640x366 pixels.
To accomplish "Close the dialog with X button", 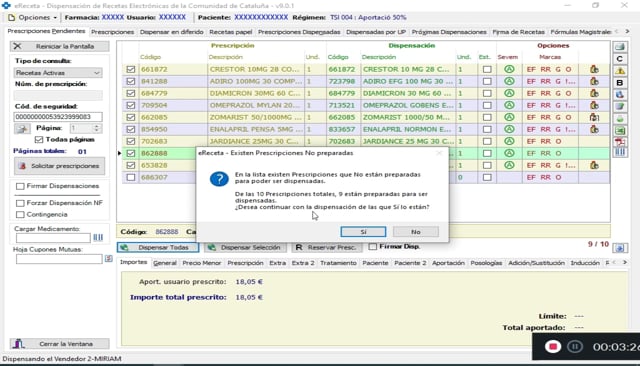I will tap(439, 153).
